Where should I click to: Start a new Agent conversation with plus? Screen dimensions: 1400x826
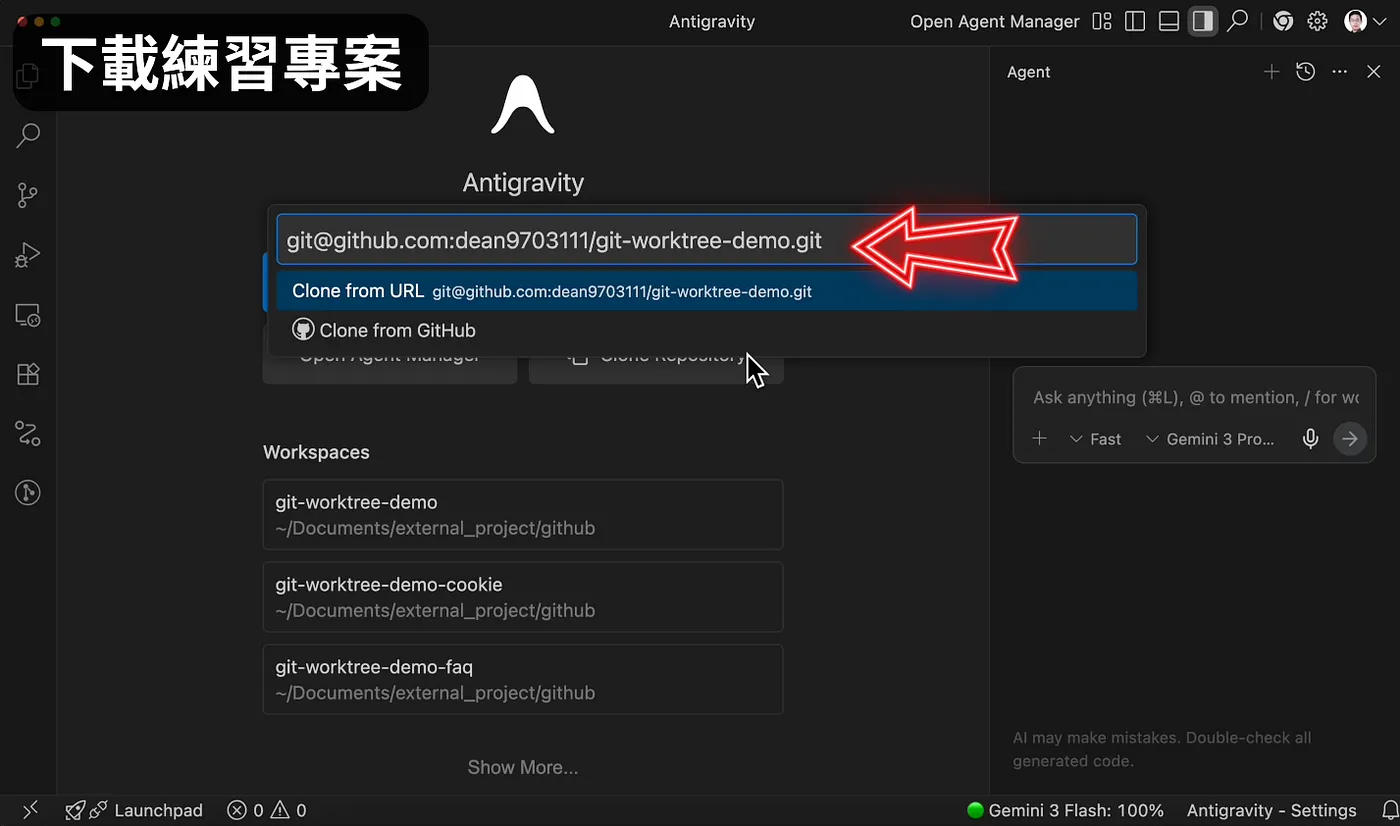click(1271, 72)
